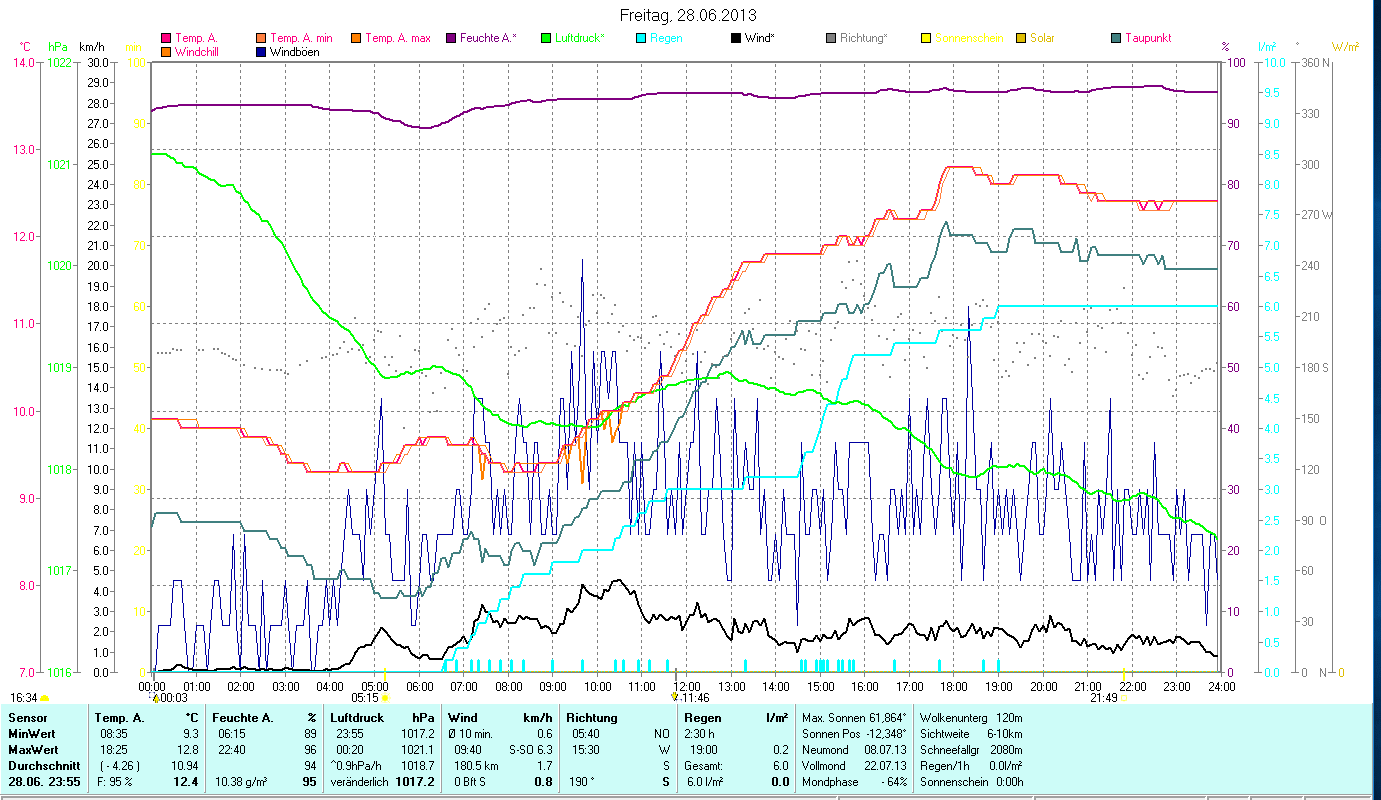1381x800 pixels.
Task: Click the '18:00' time axis label
Action: click(x=954, y=687)
